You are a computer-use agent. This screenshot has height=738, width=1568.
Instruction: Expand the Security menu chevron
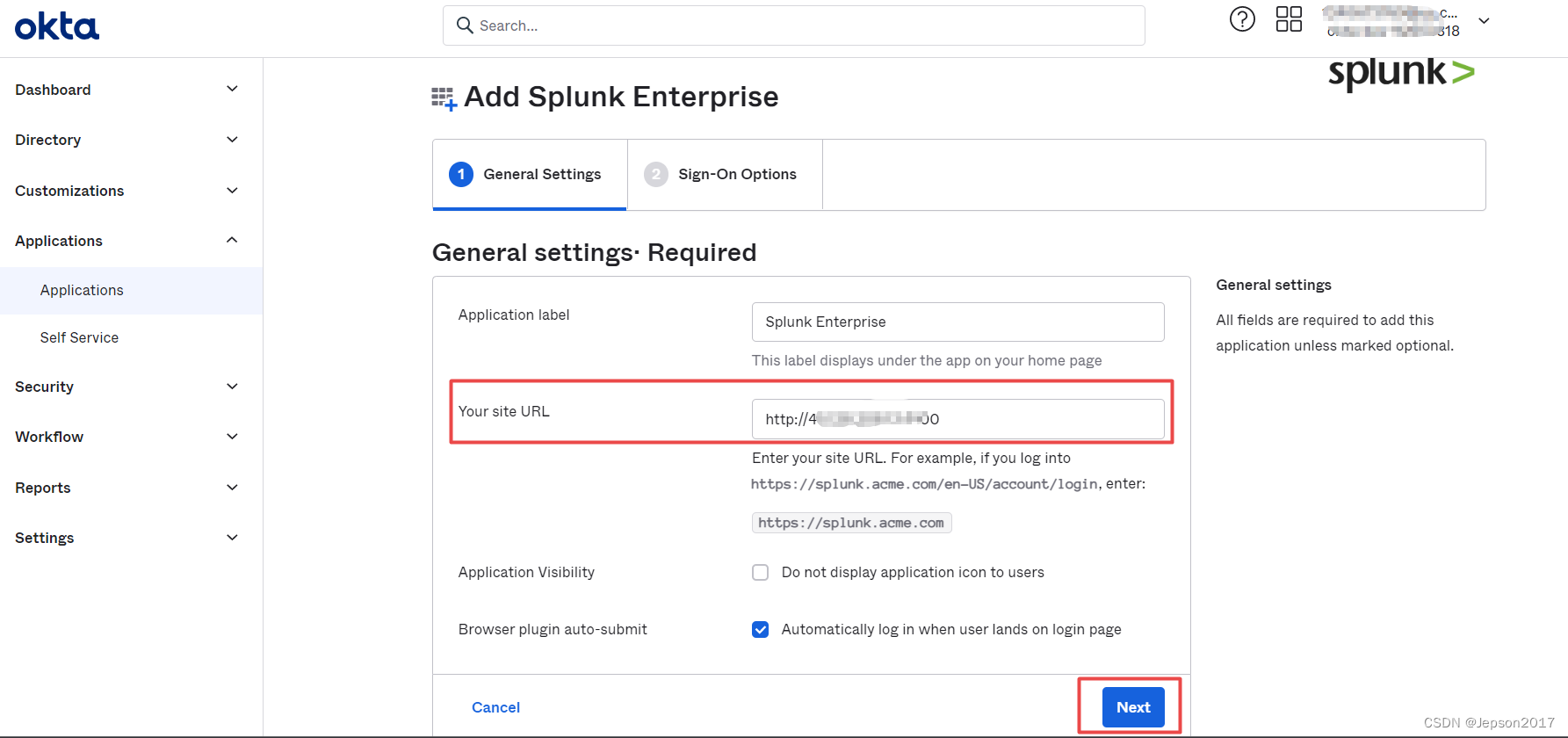point(232,387)
